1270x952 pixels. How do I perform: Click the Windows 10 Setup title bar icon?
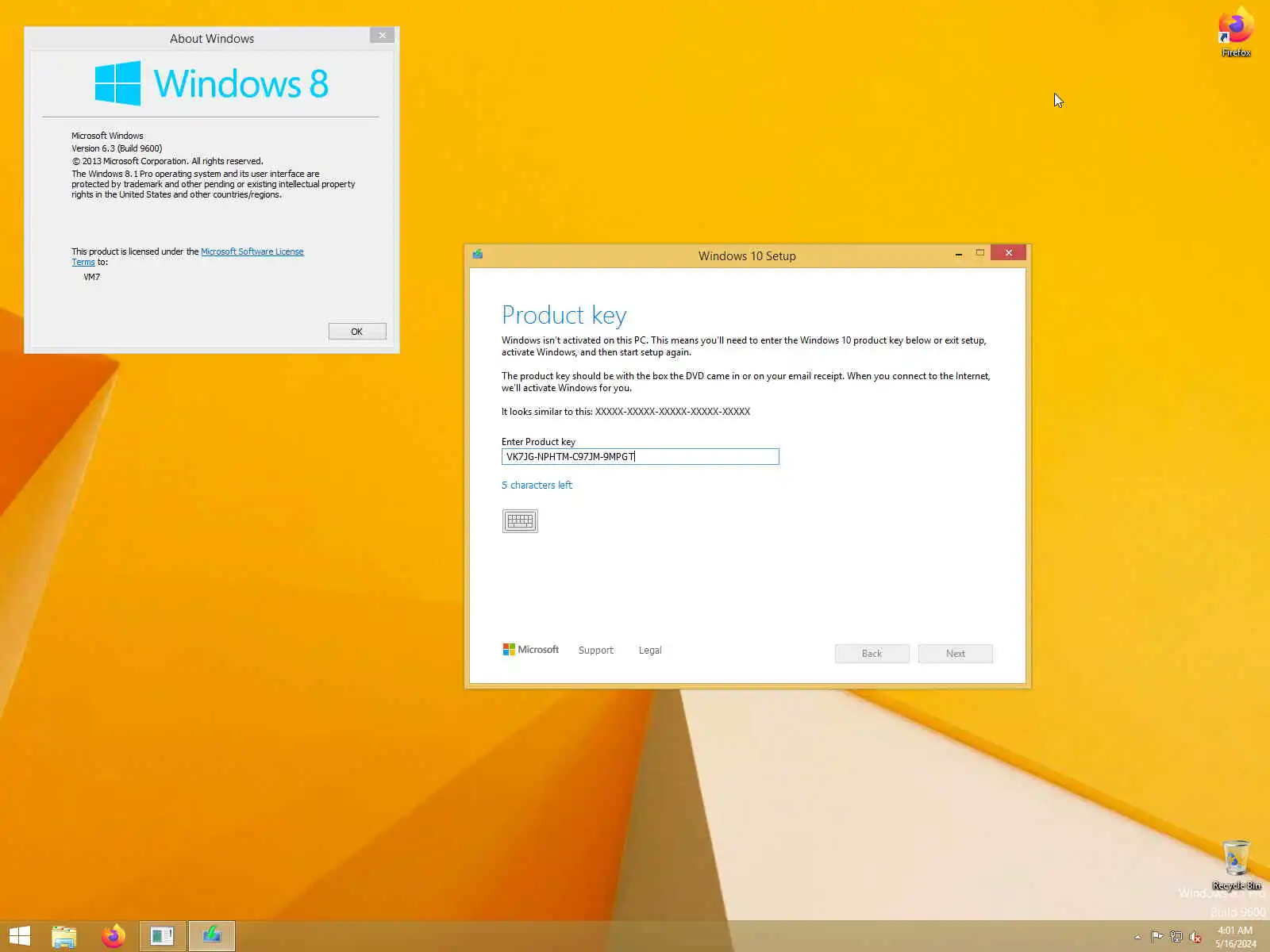coord(478,254)
